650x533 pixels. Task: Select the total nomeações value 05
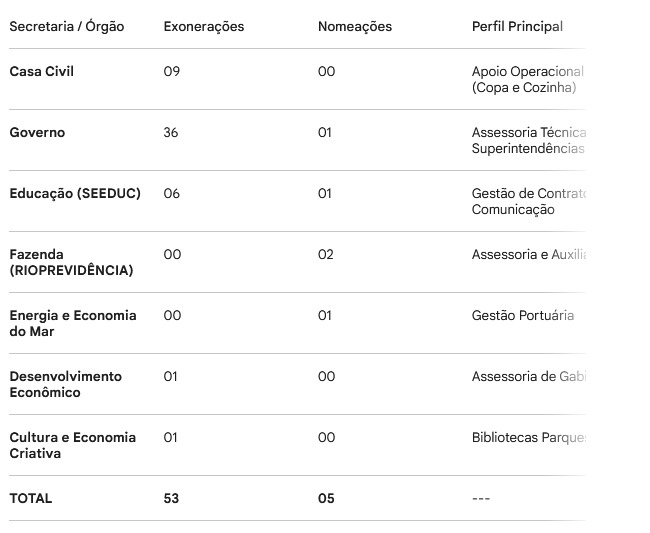pyautogui.click(x=326, y=498)
